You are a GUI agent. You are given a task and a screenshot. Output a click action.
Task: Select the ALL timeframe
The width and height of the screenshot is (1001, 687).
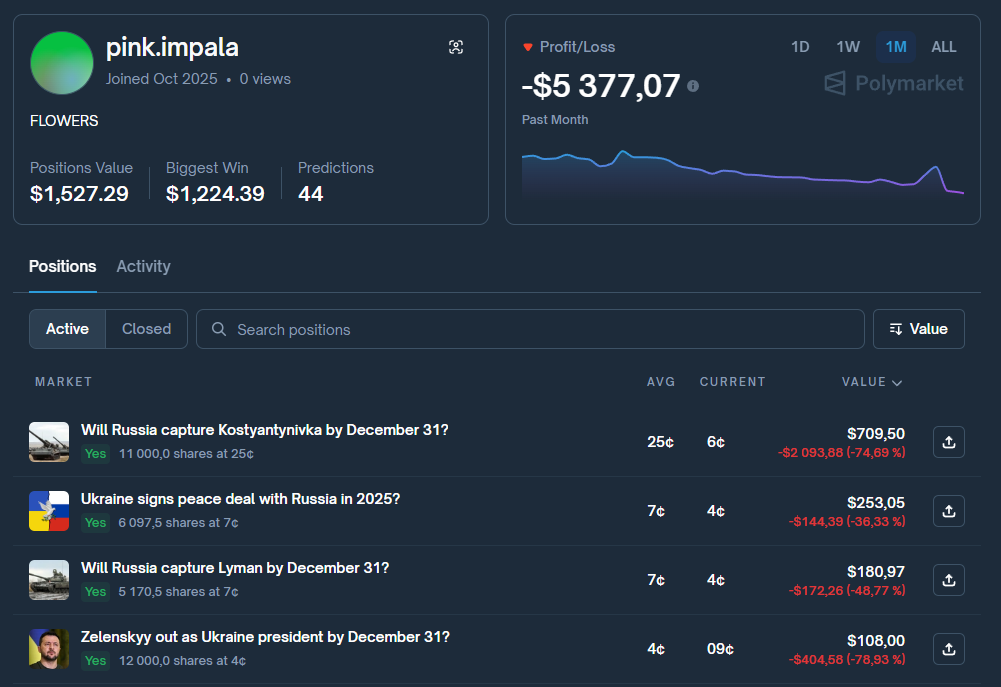(x=944, y=47)
